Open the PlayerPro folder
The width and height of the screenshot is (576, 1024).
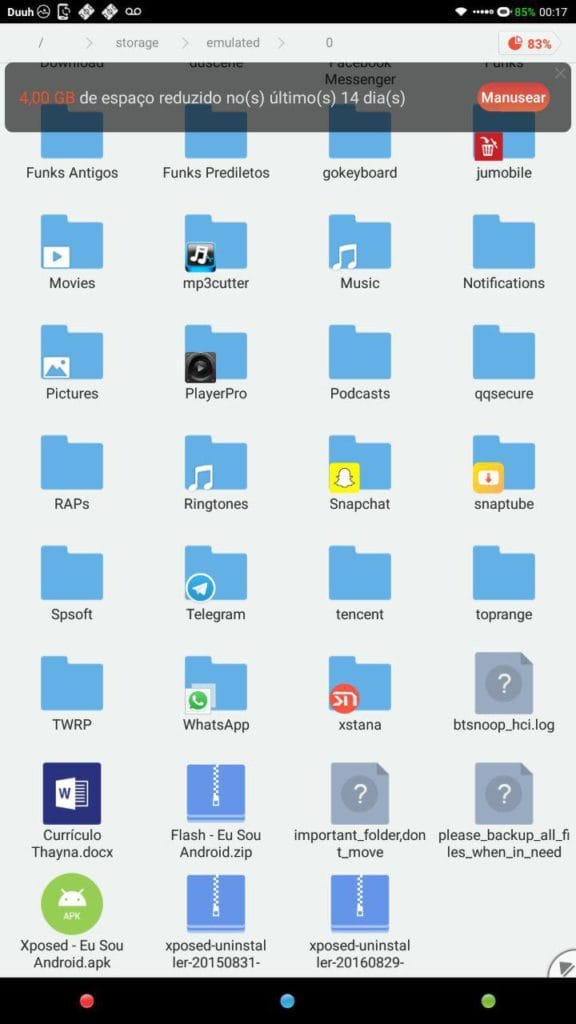tap(216, 364)
